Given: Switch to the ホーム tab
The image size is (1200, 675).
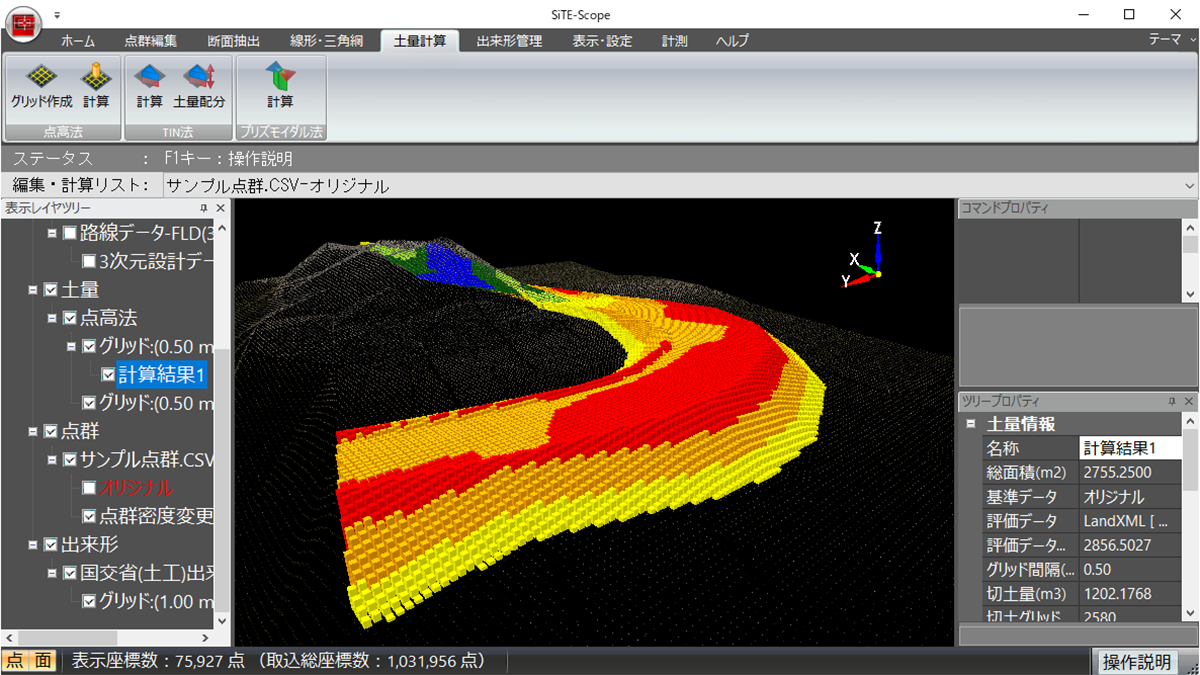Looking at the screenshot, I should [78, 41].
